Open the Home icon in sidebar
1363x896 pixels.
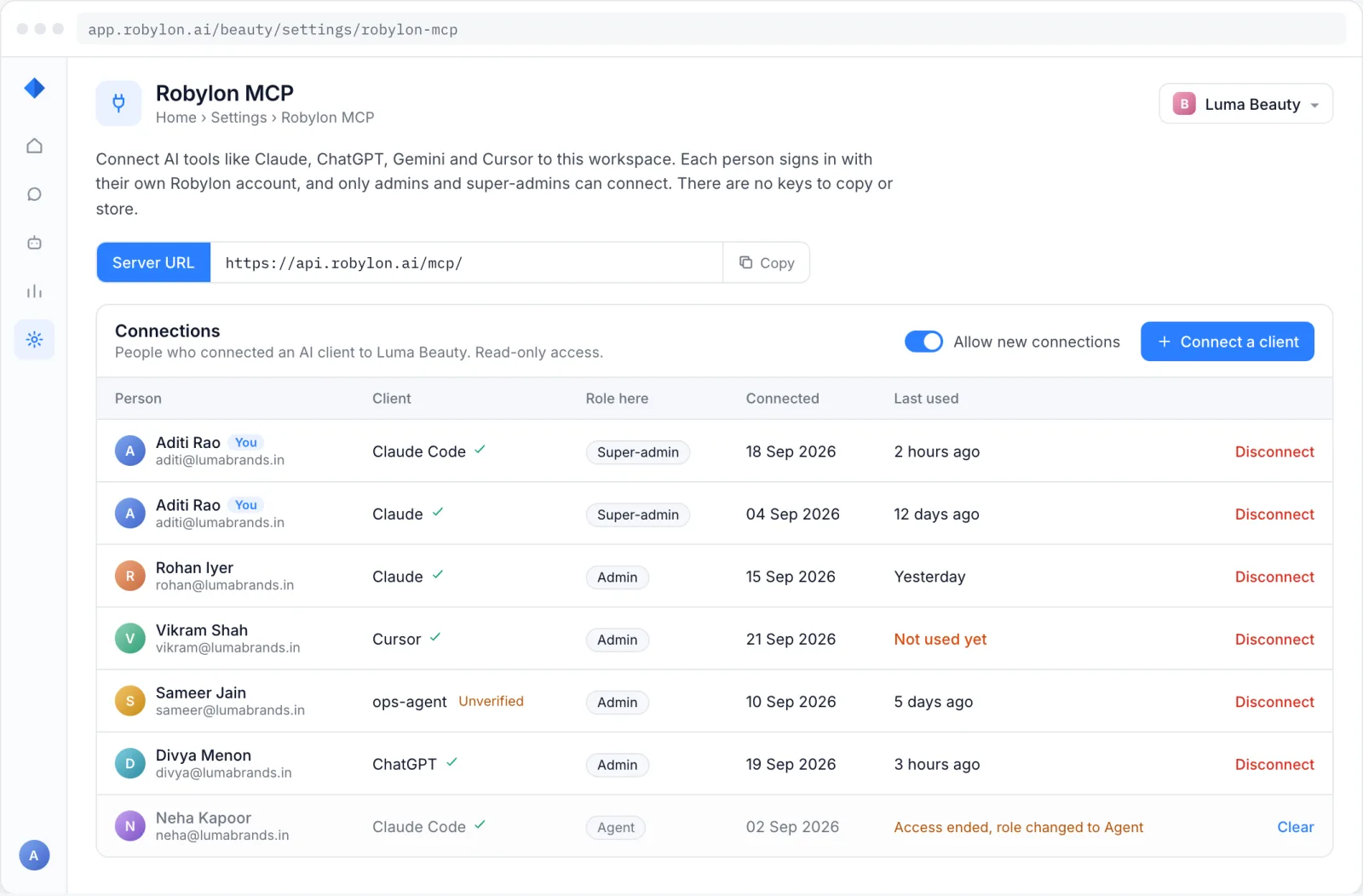[34, 146]
